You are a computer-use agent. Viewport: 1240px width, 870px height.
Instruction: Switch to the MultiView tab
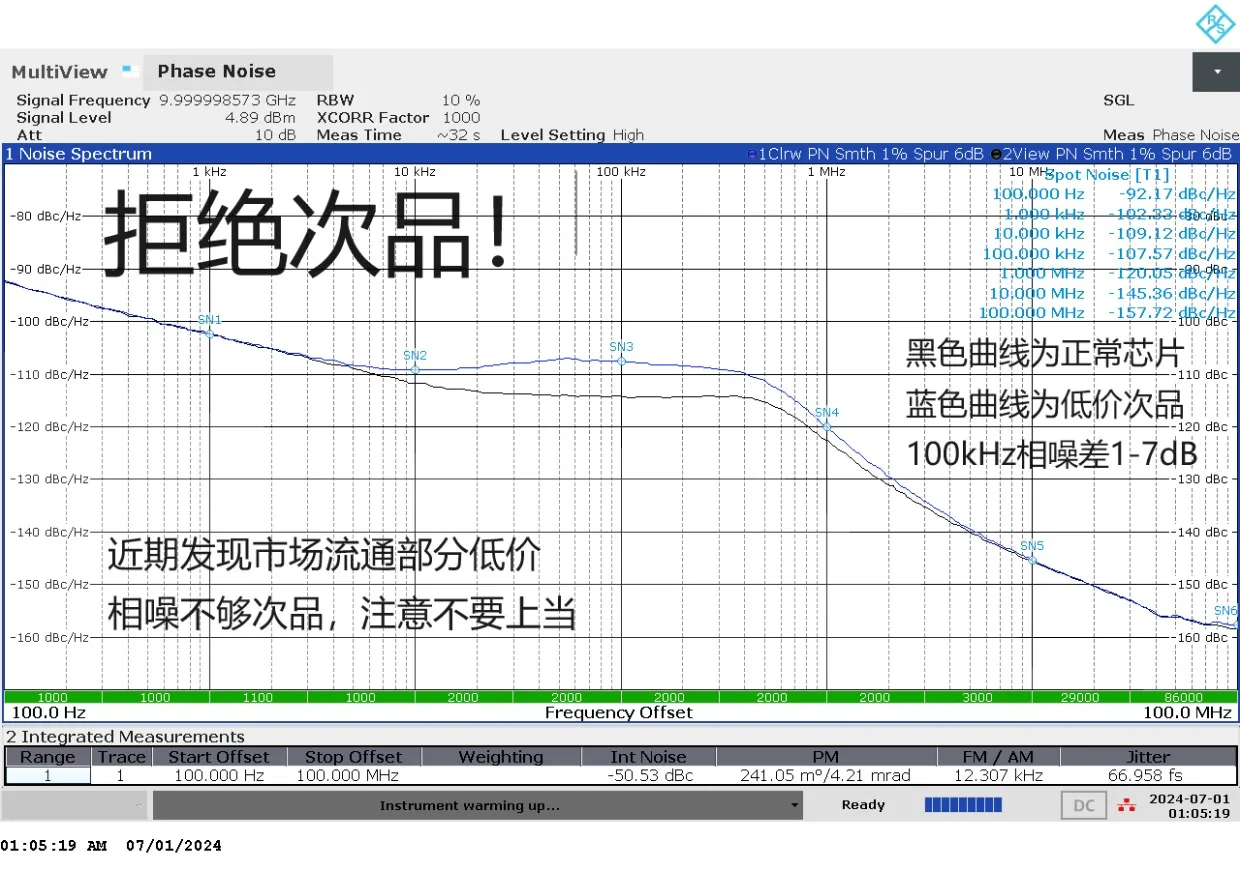click(x=58, y=71)
